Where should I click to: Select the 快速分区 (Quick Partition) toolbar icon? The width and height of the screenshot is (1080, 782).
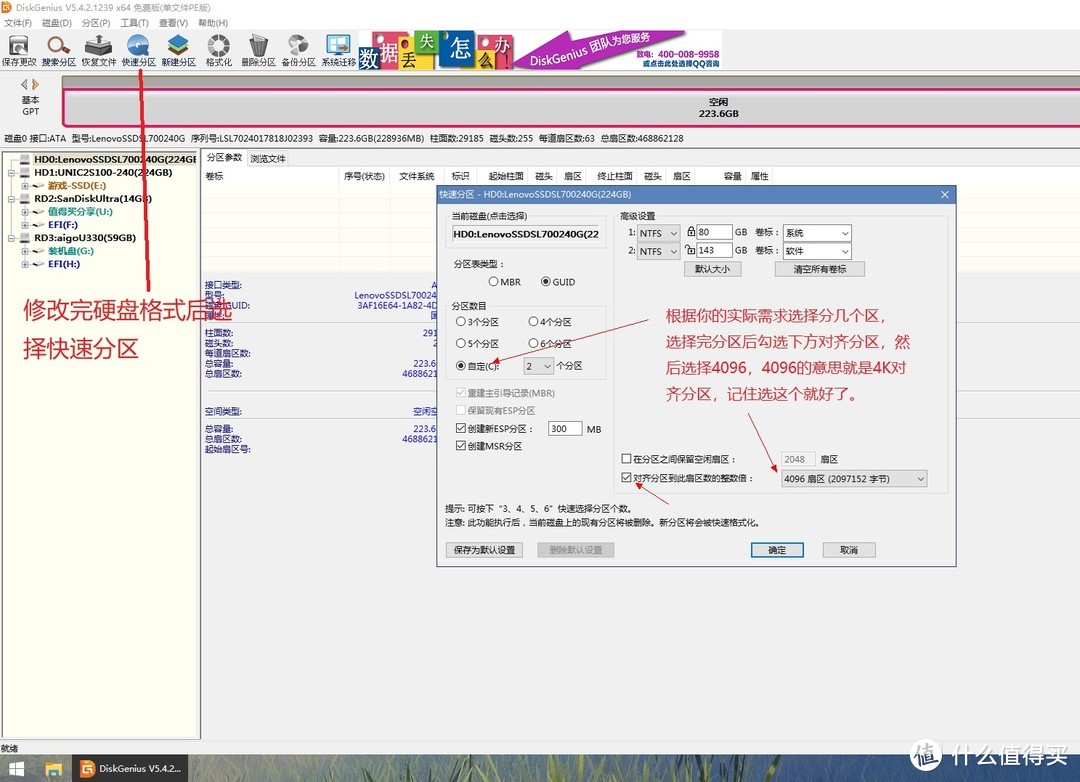coord(137,46)
